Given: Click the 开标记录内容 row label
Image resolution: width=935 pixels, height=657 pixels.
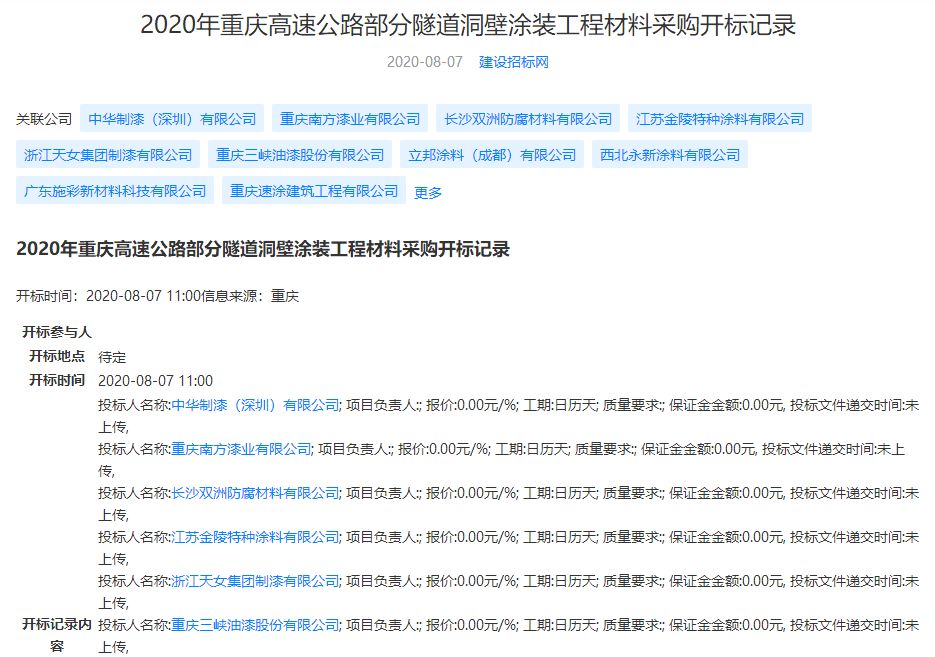Looking at the screenshot, I should click(x=57, y=635).
